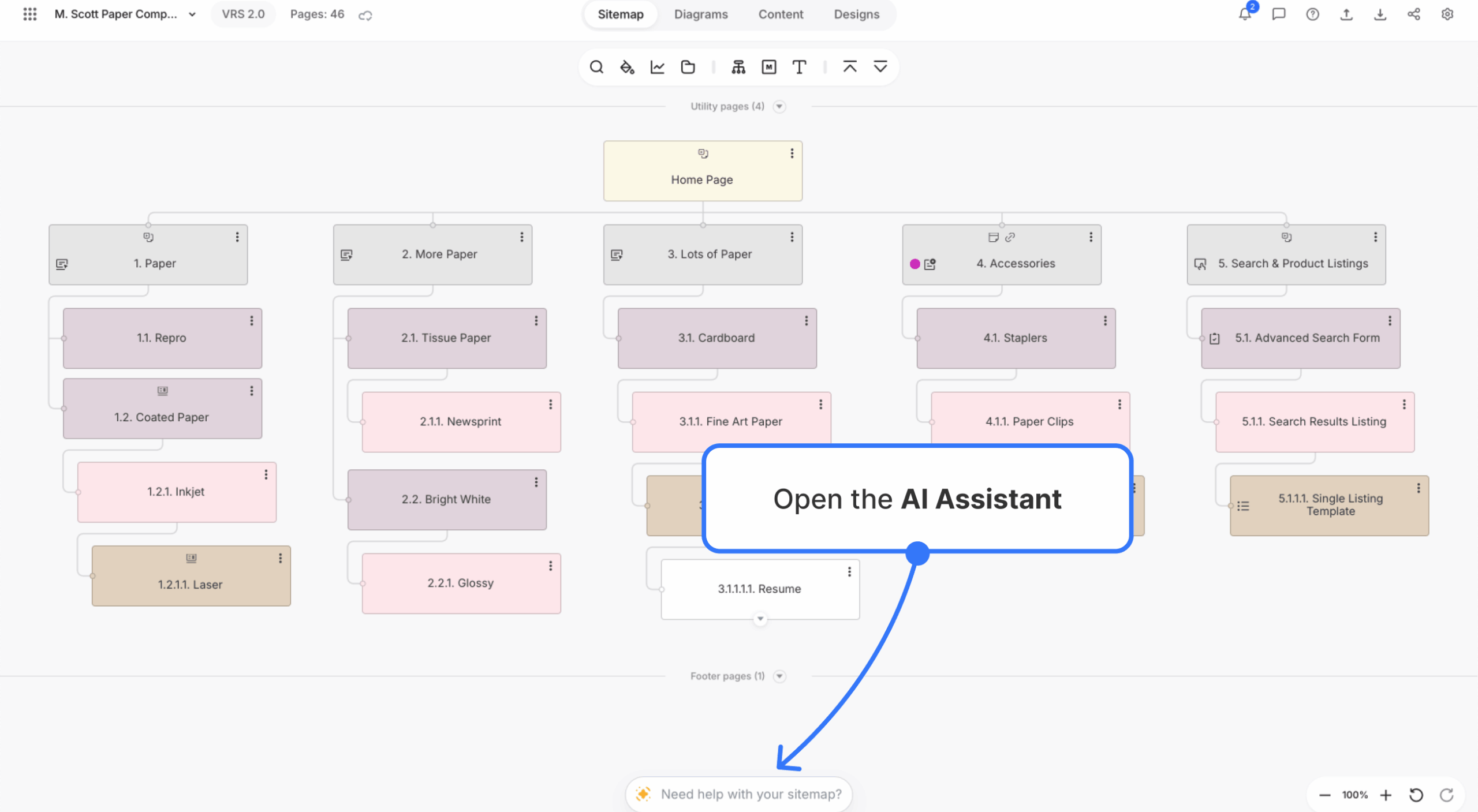Screen dimensions: 1478x812
Task: Click the redo icon
Action: click(x=1447, y=795)
